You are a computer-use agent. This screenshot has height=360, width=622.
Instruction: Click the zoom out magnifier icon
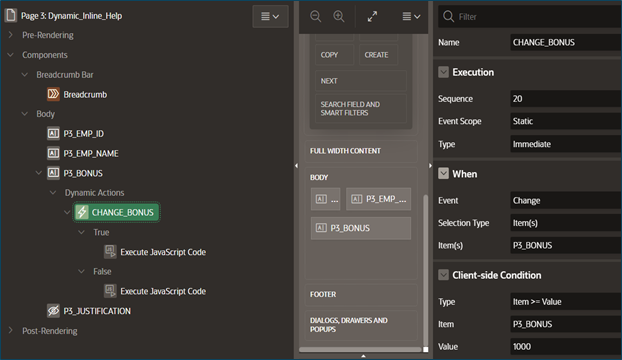[x=315, y=16]
